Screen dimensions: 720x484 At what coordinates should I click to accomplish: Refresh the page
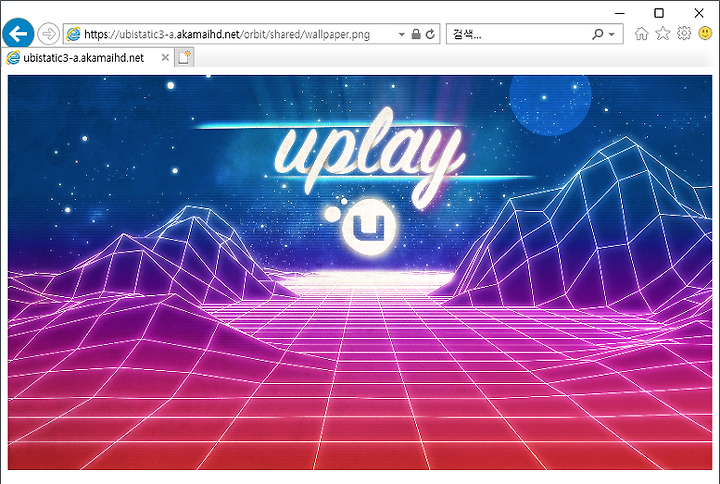click(430, 34)
